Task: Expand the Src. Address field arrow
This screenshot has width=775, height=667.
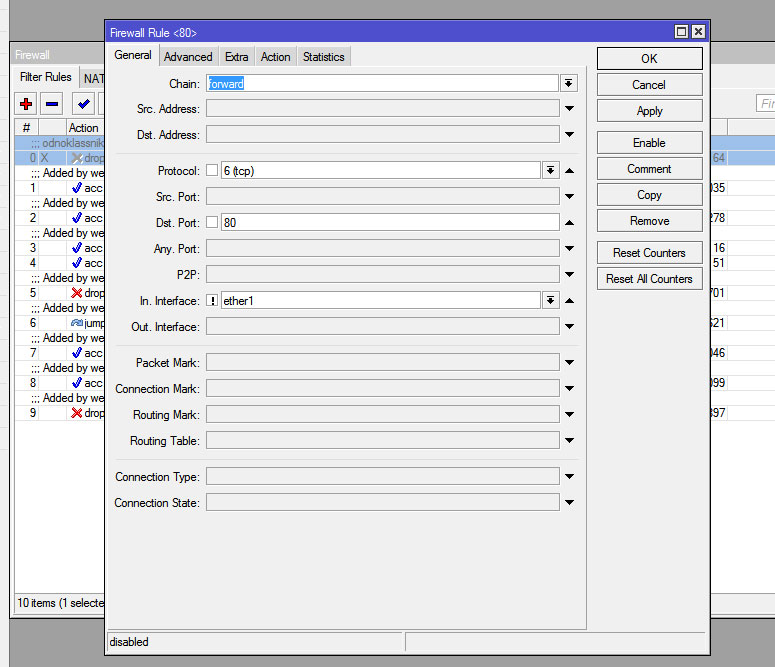Action: [569, 109]
